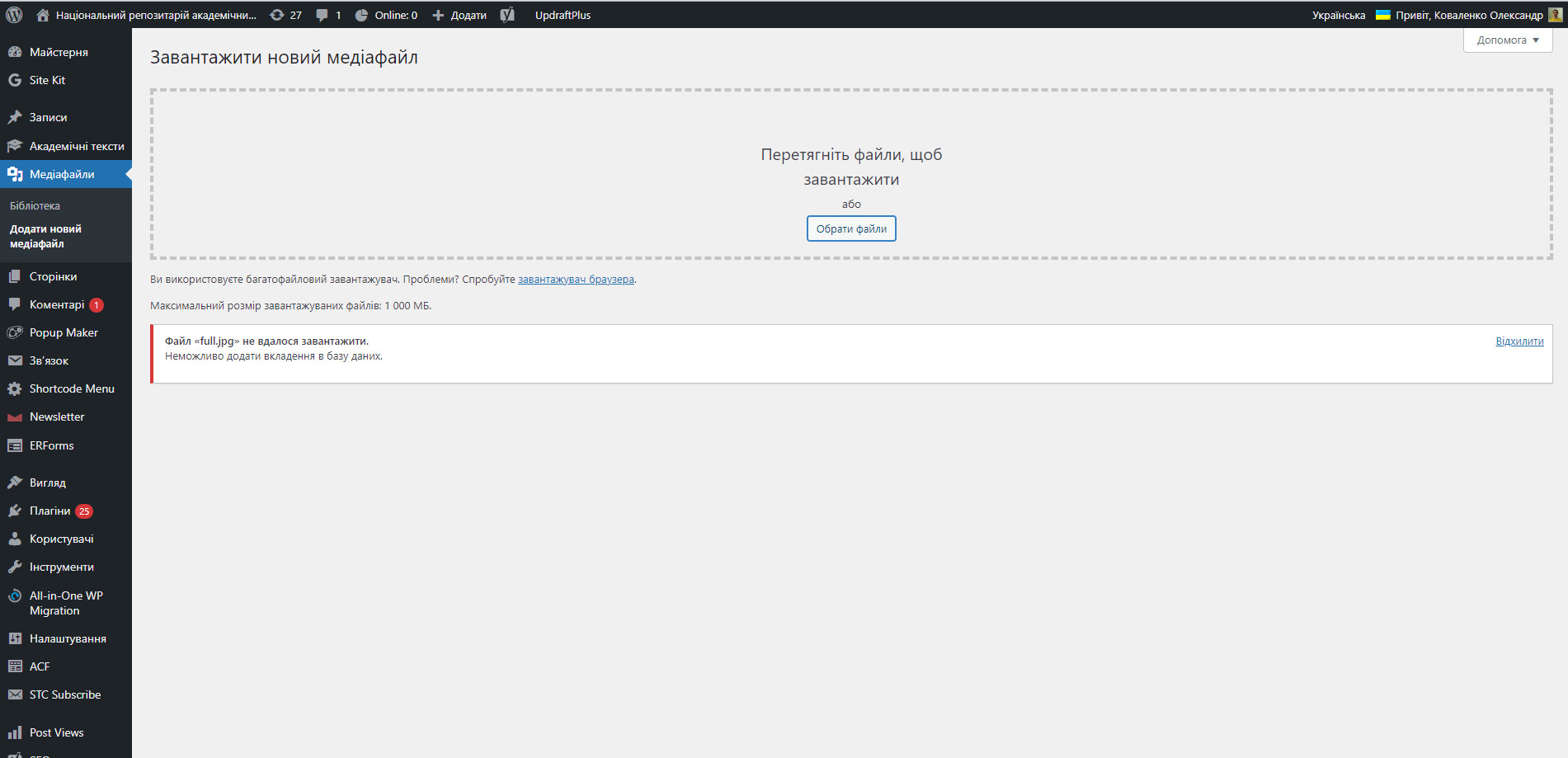
Task: Open Site Kit from the sidebar
Action: pos(47,80)
